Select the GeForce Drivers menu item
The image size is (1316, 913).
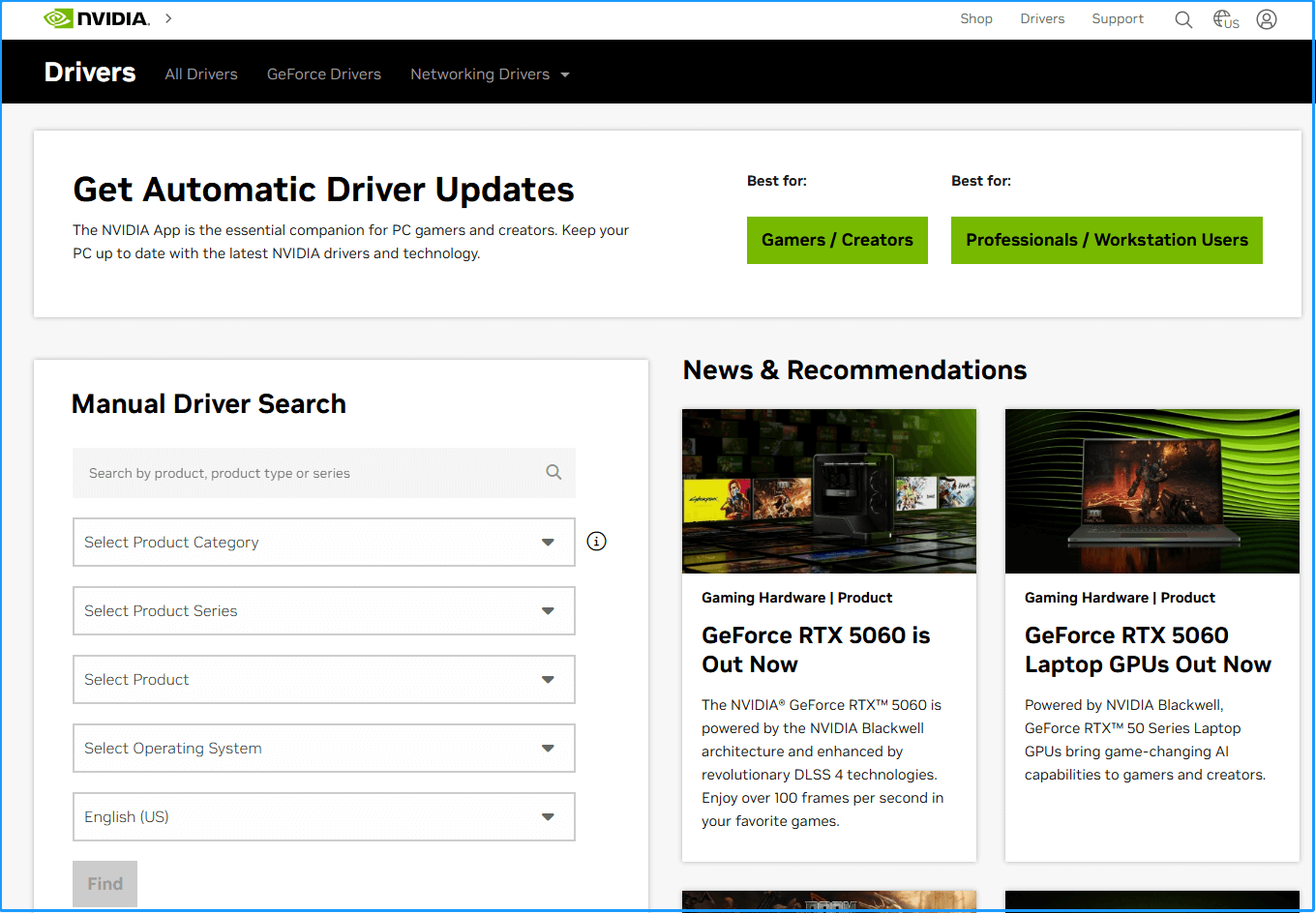(x=324, y=74)
